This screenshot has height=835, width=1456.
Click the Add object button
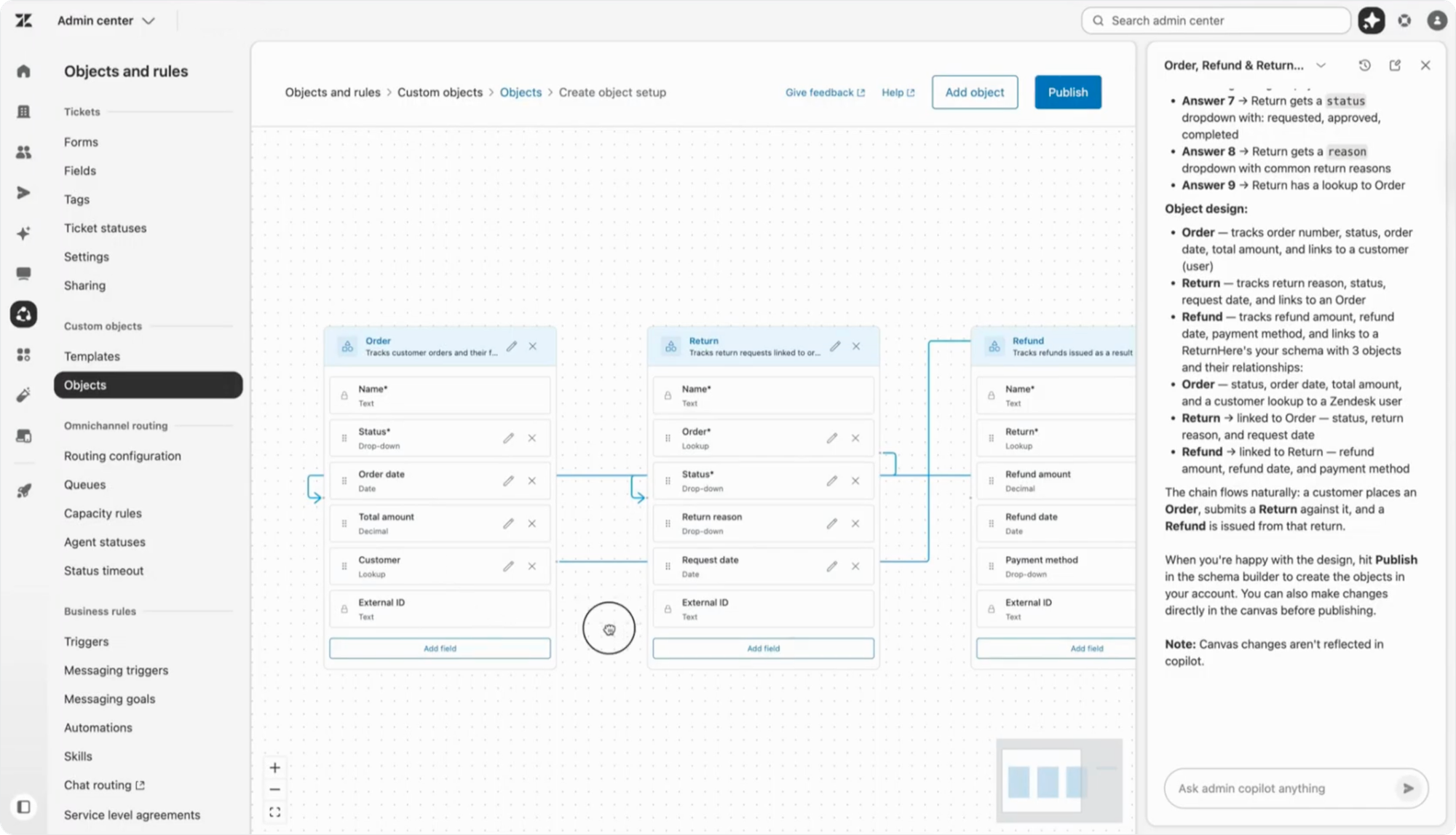pos(975,92)
